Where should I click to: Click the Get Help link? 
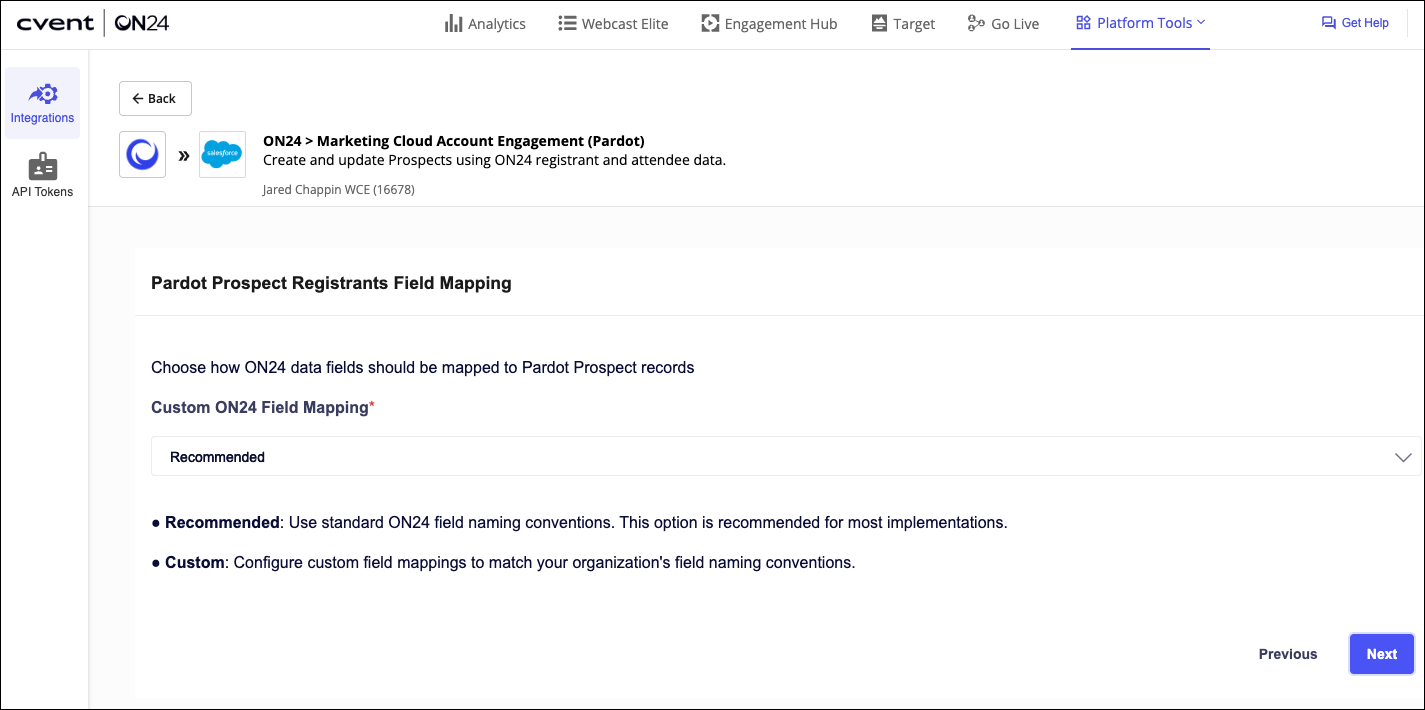[1355, 23]
